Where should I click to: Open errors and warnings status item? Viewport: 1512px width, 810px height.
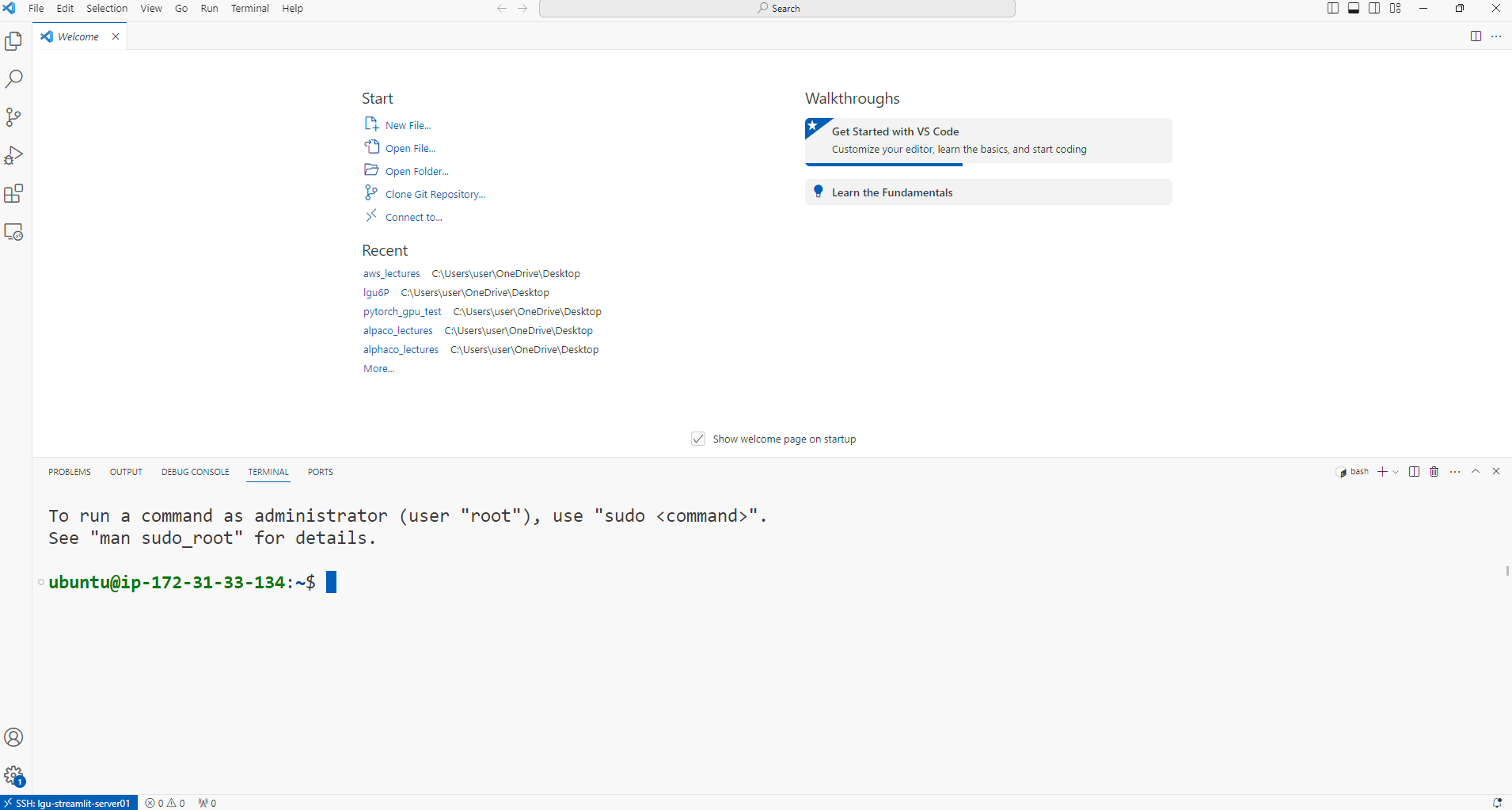(165, 803)
